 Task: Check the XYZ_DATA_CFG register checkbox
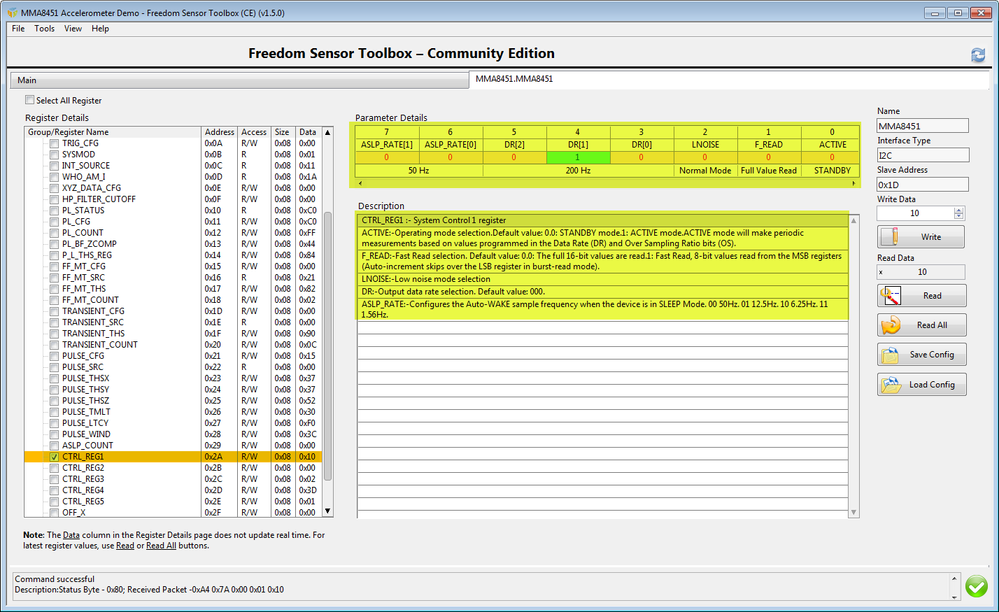[x=54, y=188]
